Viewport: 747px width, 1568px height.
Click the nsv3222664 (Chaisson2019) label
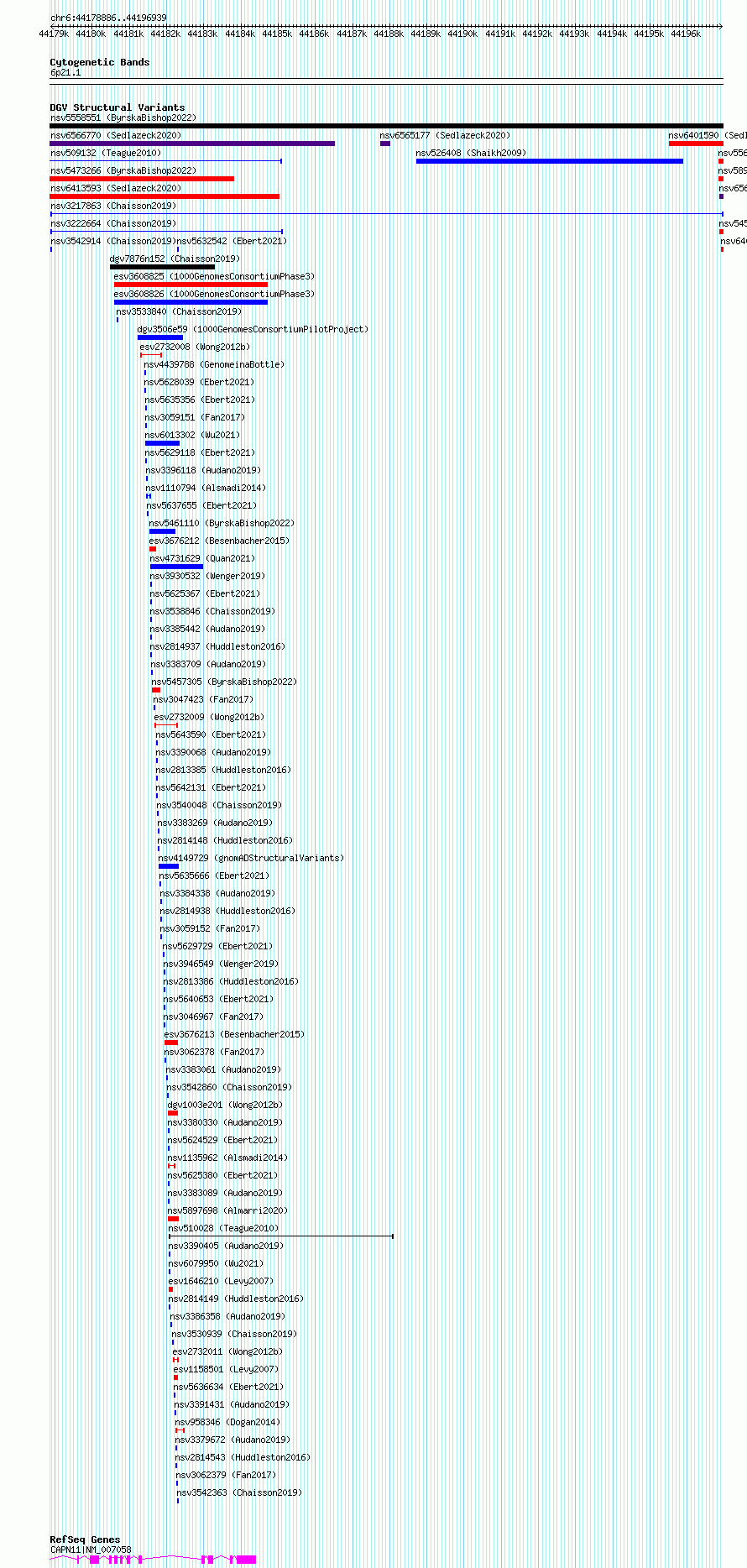(x=113, y=223)
